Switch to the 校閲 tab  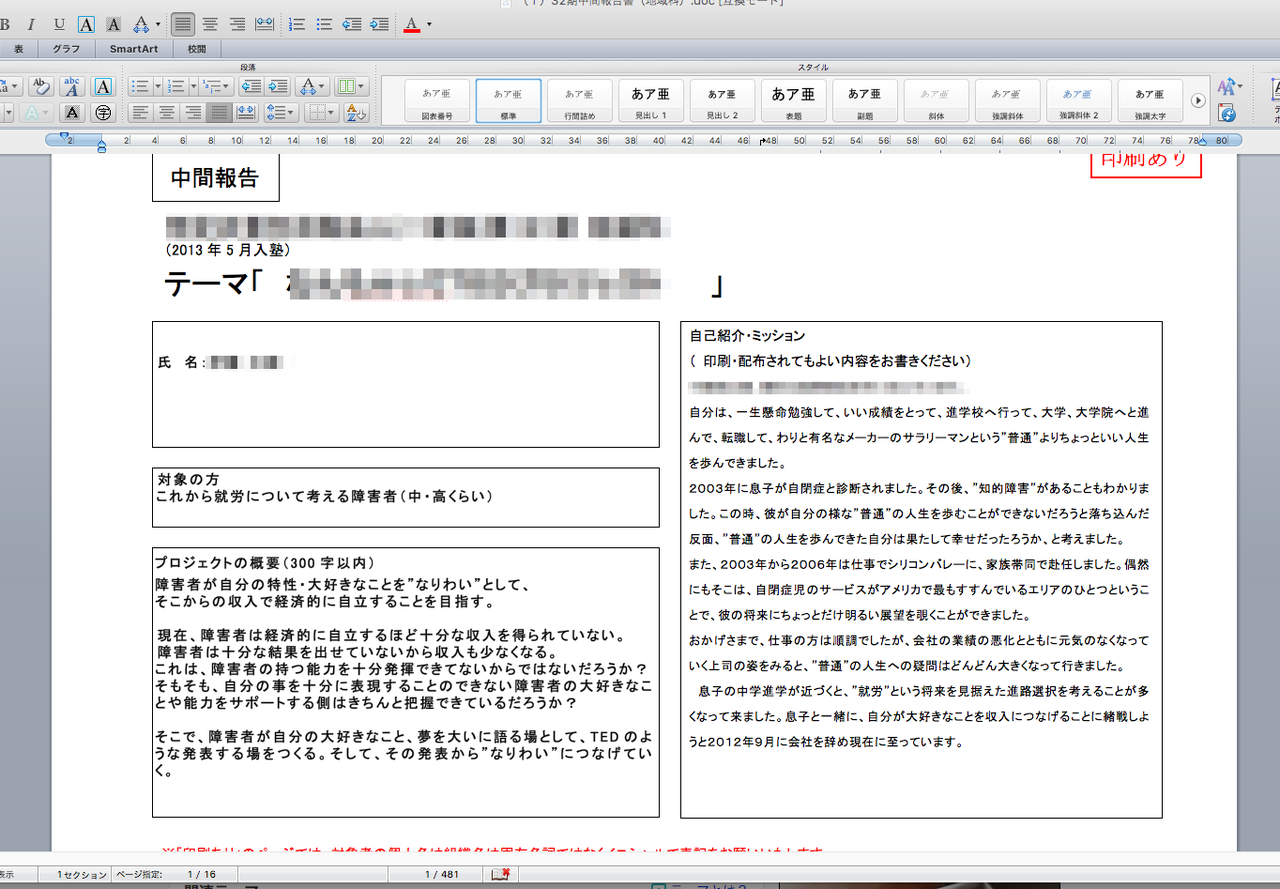coord(197,48)
